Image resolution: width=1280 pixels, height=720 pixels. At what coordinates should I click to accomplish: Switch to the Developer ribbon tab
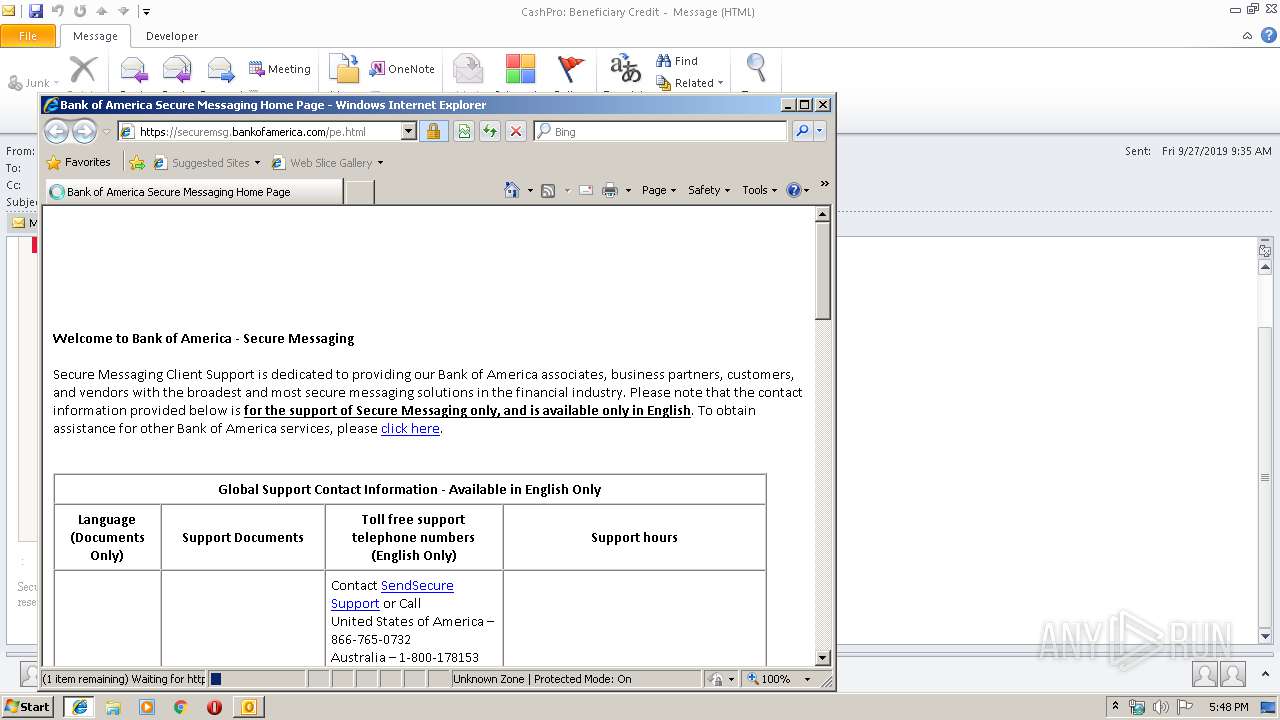172,35
